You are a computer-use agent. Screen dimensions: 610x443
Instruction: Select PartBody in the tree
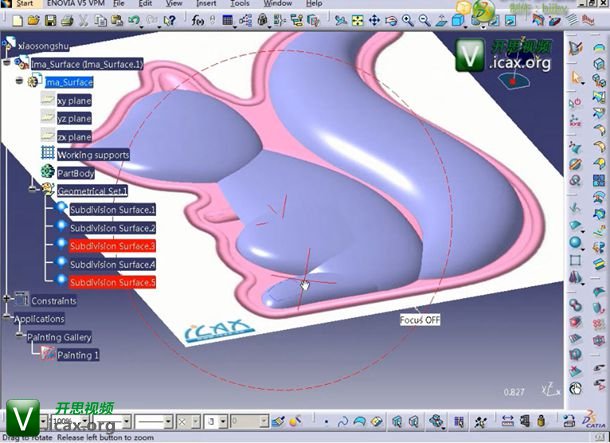(x=75, y=173)
